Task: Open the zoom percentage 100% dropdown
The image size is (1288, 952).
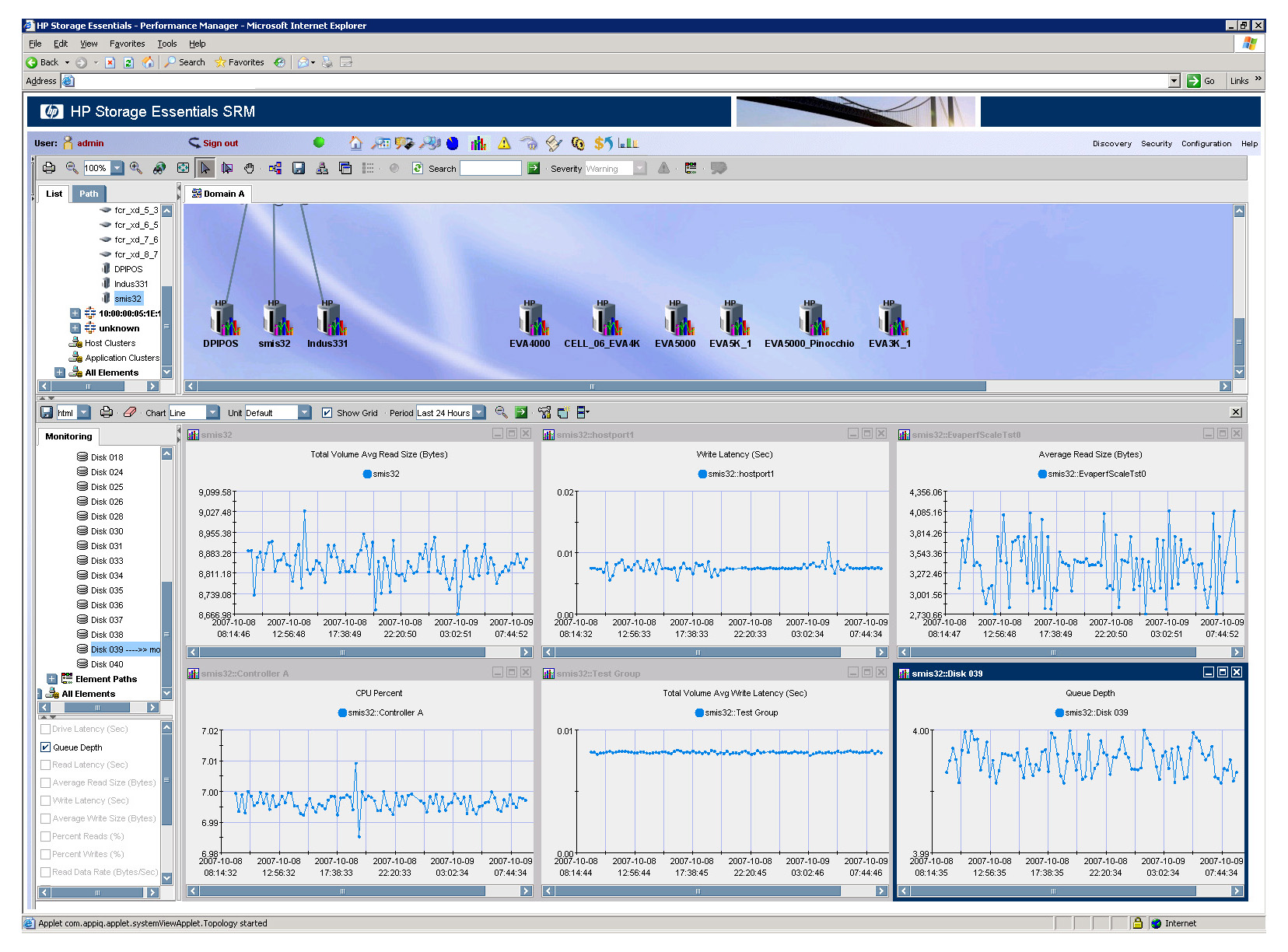Action: click(117, 168)
